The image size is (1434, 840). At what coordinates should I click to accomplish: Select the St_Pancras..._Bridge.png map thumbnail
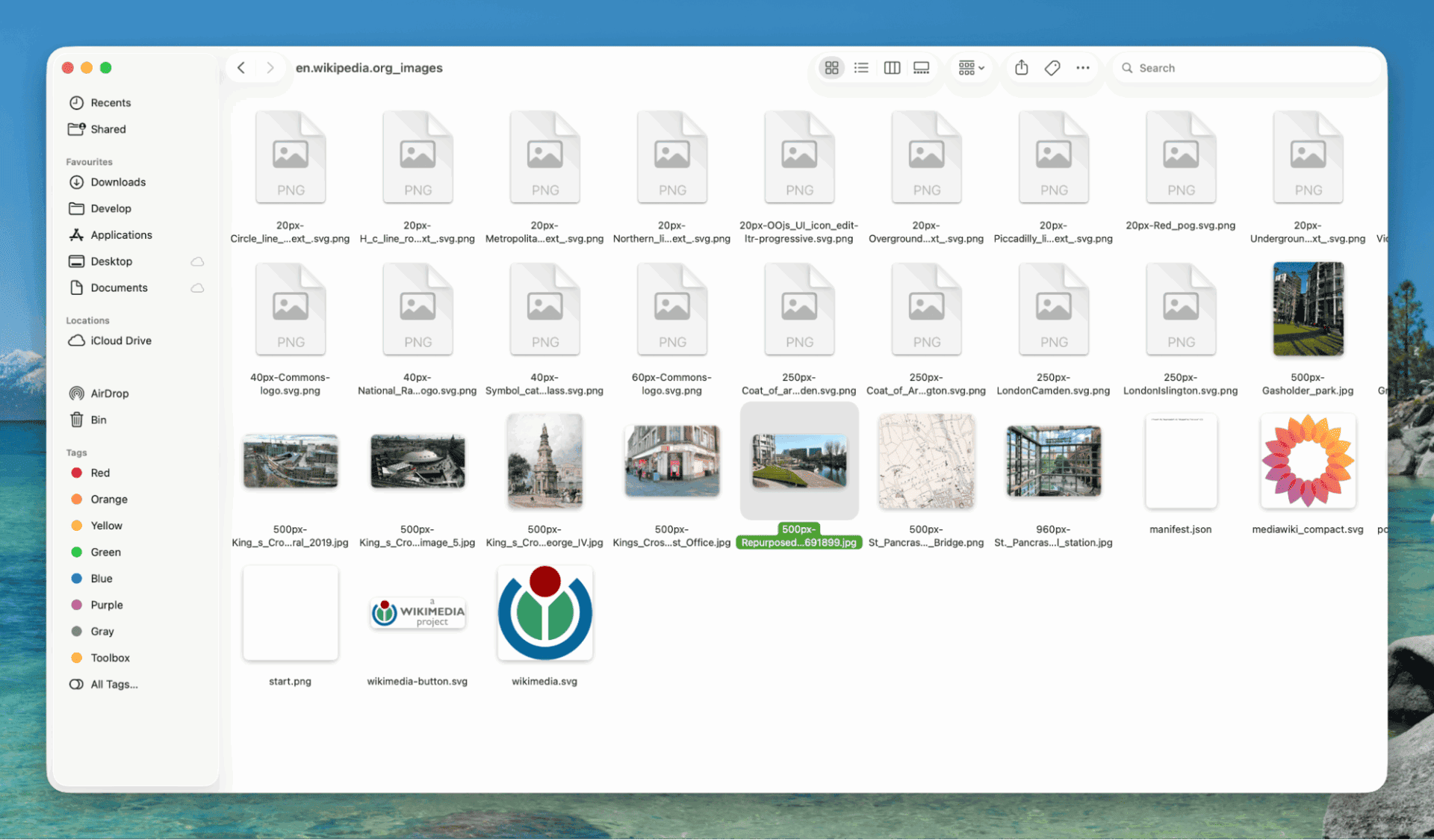click(x=926, y=461)
